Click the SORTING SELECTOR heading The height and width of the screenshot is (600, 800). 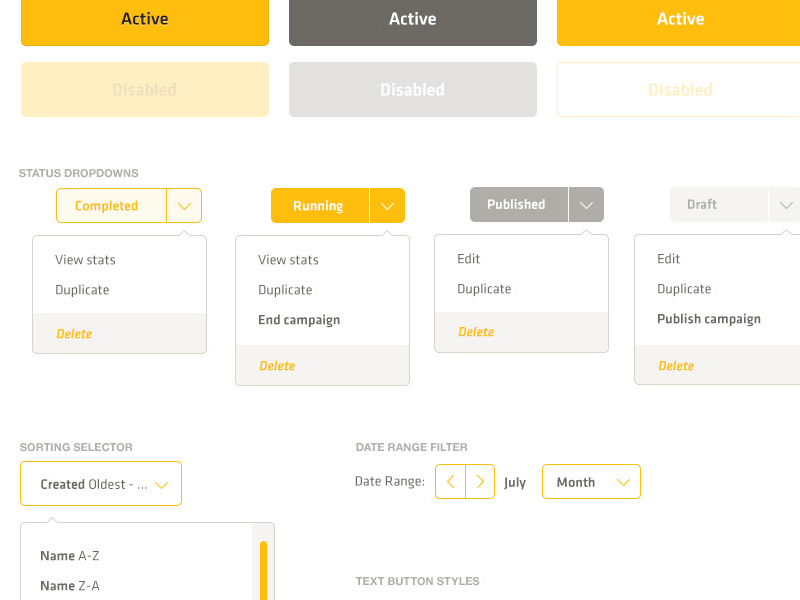pyautogui.click(x=76, y=447)
